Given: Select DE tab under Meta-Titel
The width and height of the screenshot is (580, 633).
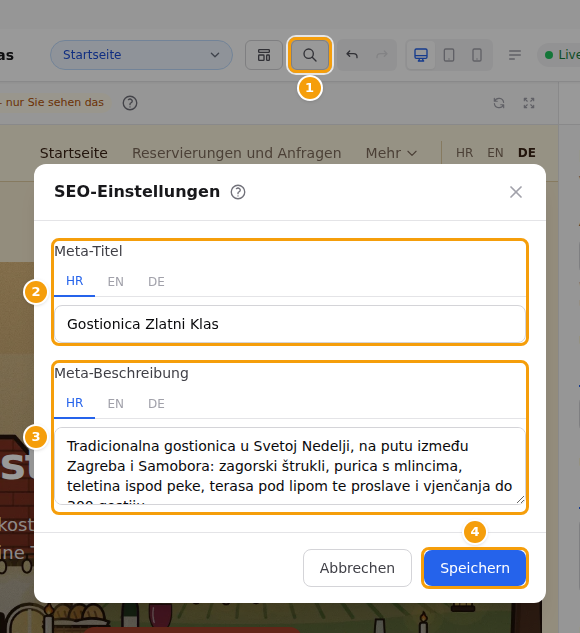Looking at the screenshot, I should tap(156, 281).
